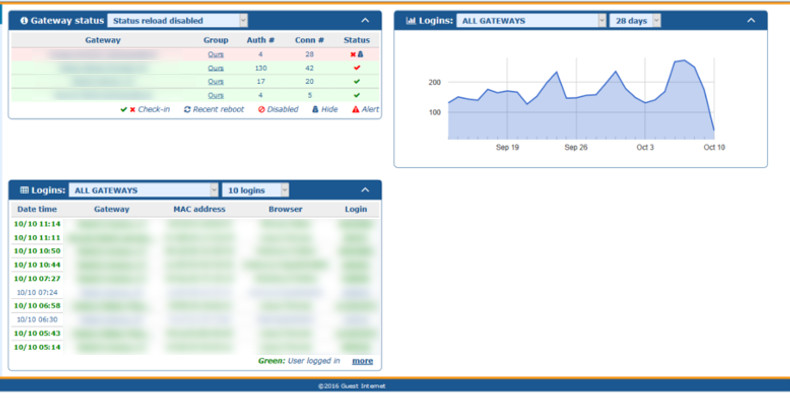Click the Auth # column header
Image resolution: width=790 pixels, height=406 pixels.
pyautogui.click(x=260, y=40)
